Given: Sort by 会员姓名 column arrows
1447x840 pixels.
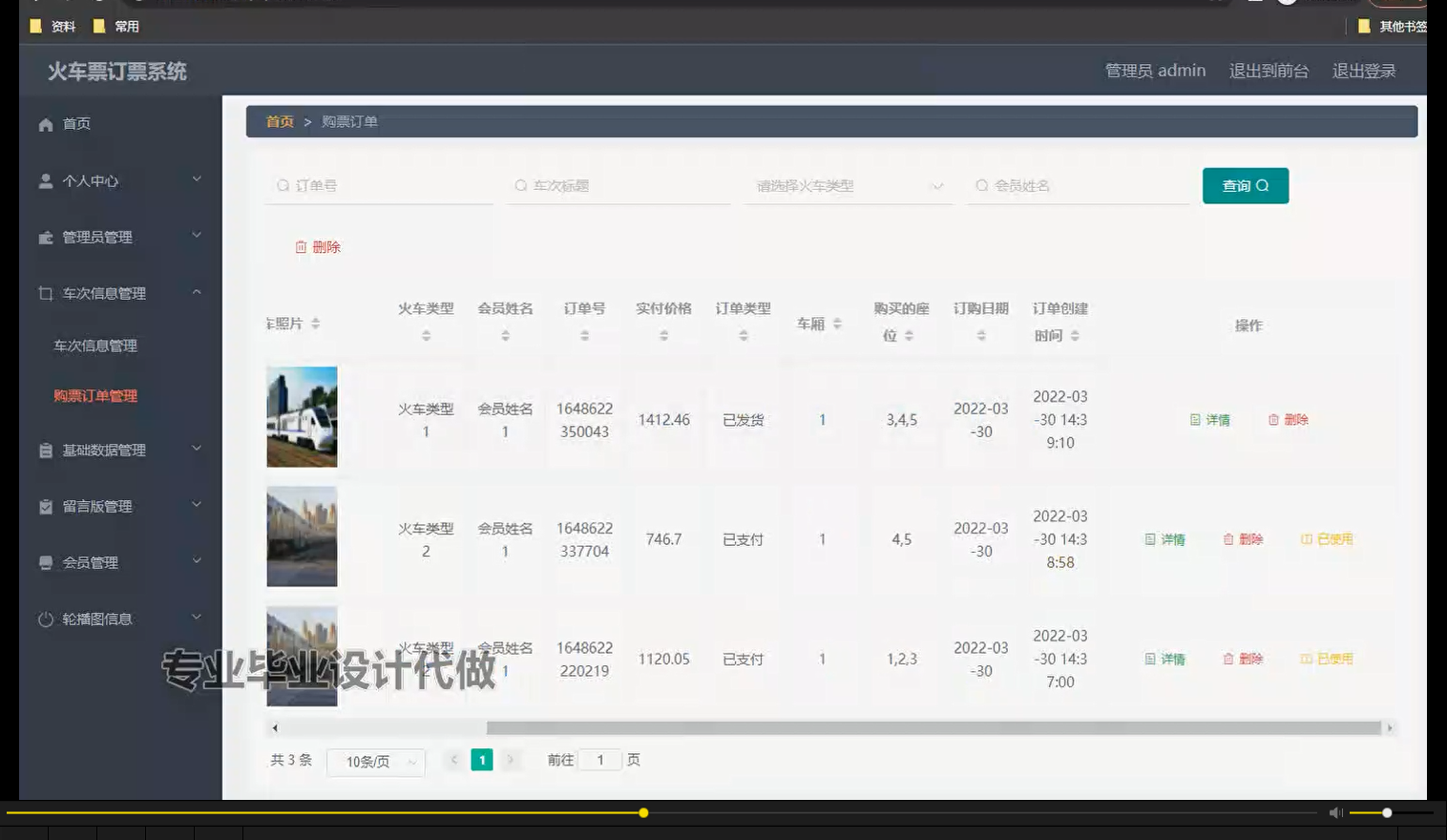Looking at the screenshot, I should [x=505, y=336].
